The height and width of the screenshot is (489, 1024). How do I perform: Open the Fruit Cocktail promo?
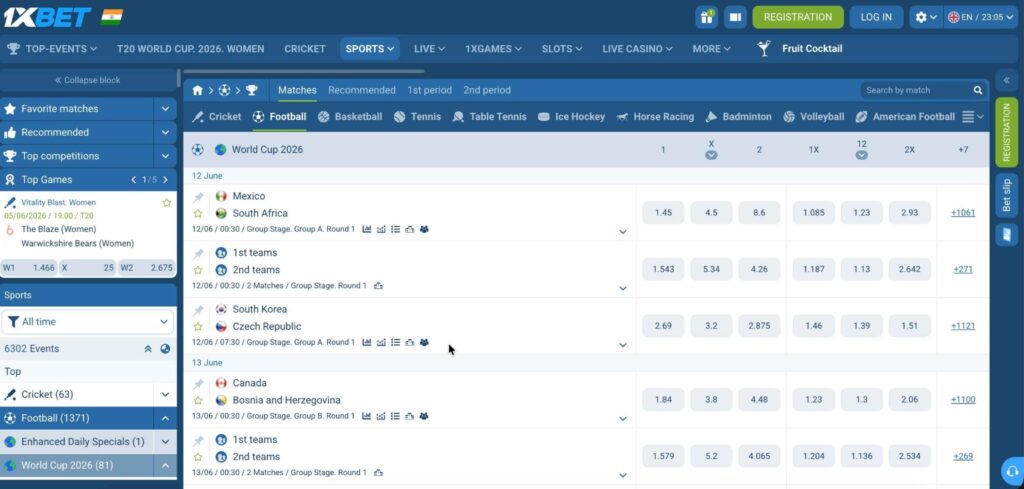(800, 48)
